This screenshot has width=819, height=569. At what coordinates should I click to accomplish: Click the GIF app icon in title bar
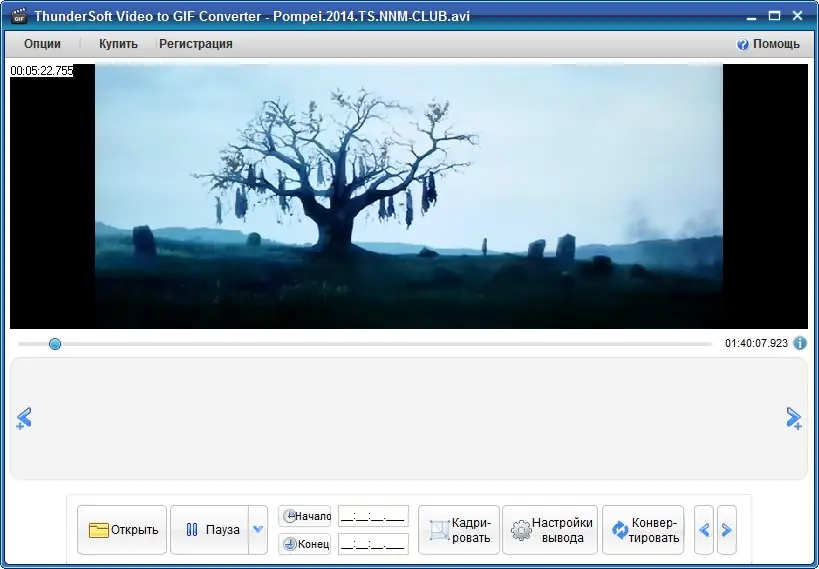pyautogui.click(x=19, y=16)
